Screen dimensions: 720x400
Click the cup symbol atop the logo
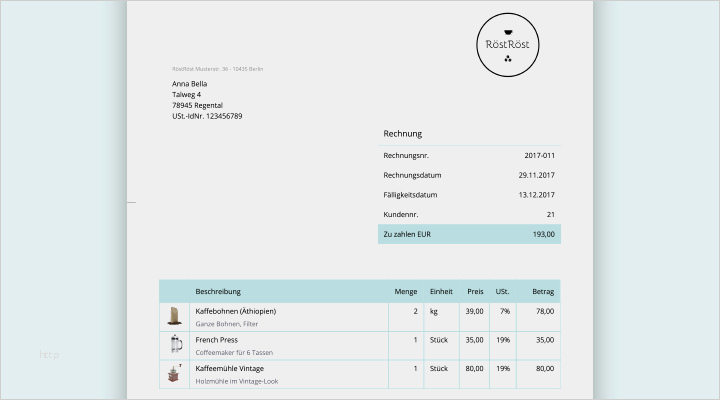tap(506, 30)
